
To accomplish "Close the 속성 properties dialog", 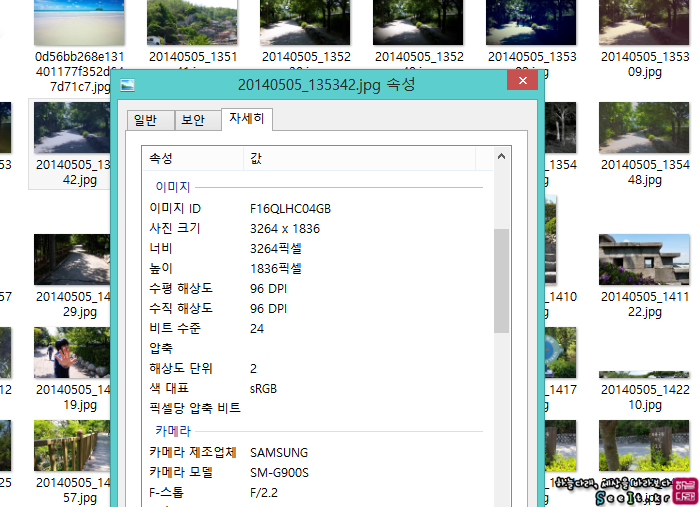I will coord(522,80).
